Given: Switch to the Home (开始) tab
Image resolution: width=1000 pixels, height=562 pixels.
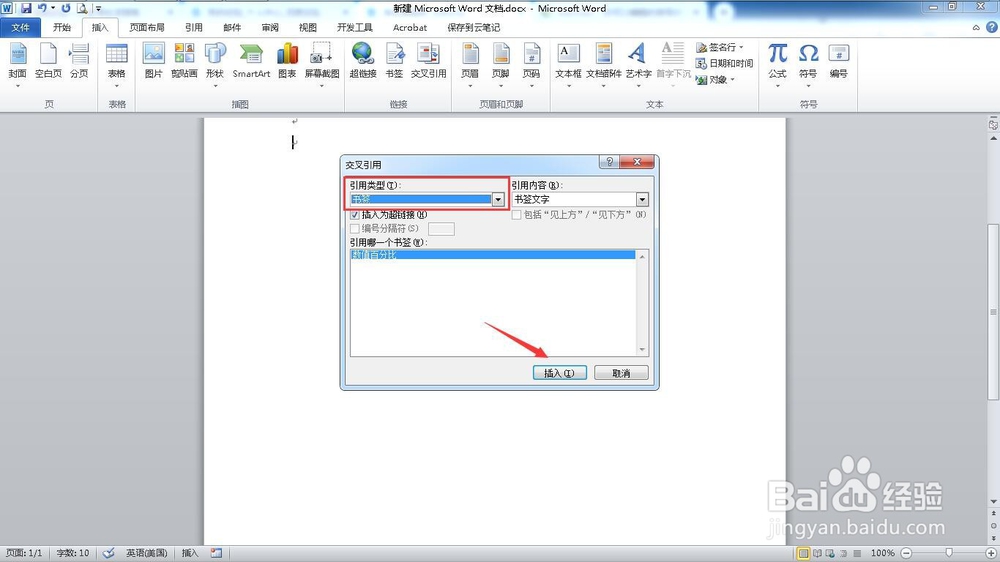Looking at the screenshot, I should pos(62,27).
